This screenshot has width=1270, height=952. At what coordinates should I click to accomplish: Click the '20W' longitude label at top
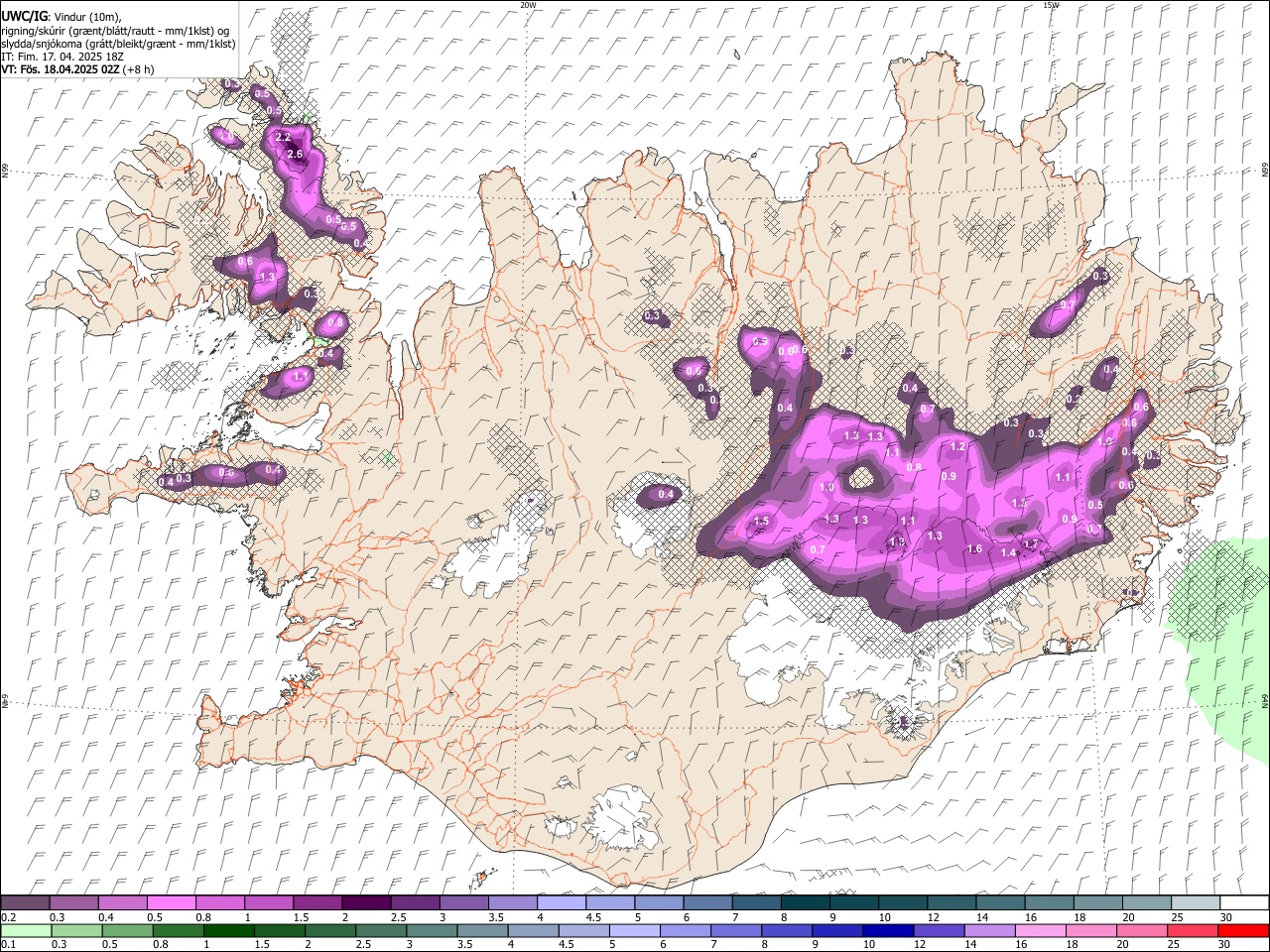[528, 5]
